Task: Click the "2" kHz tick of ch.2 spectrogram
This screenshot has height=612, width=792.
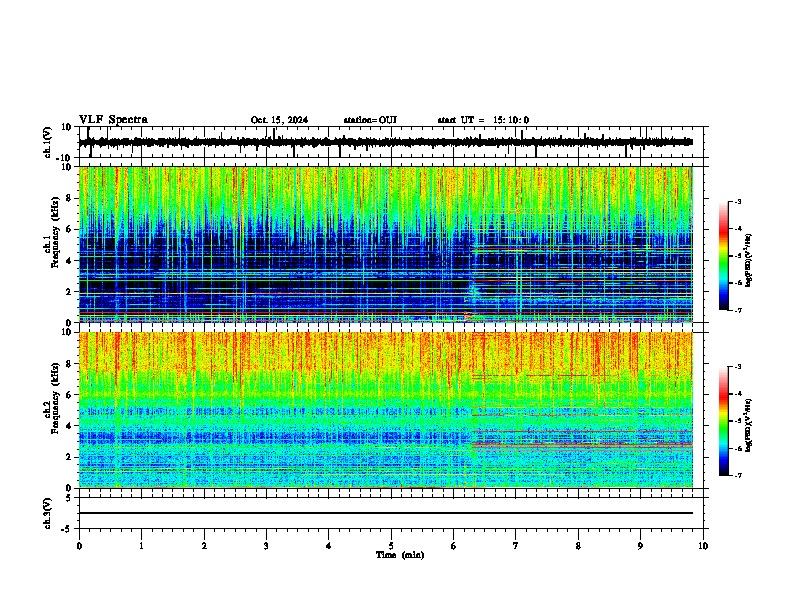Action: (70, 457)
